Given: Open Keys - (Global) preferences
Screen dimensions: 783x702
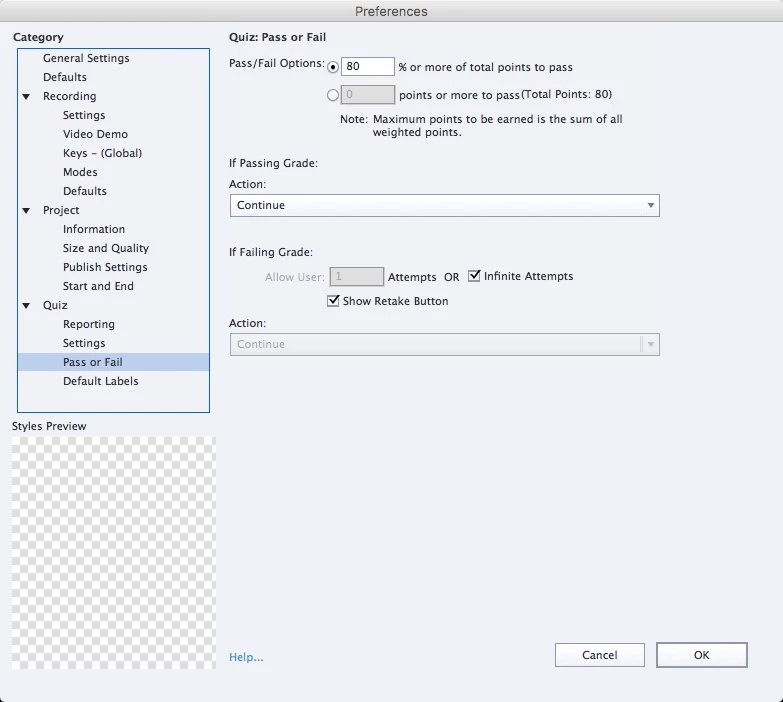Looking at the screenshot, I should [x=102, y=153].
